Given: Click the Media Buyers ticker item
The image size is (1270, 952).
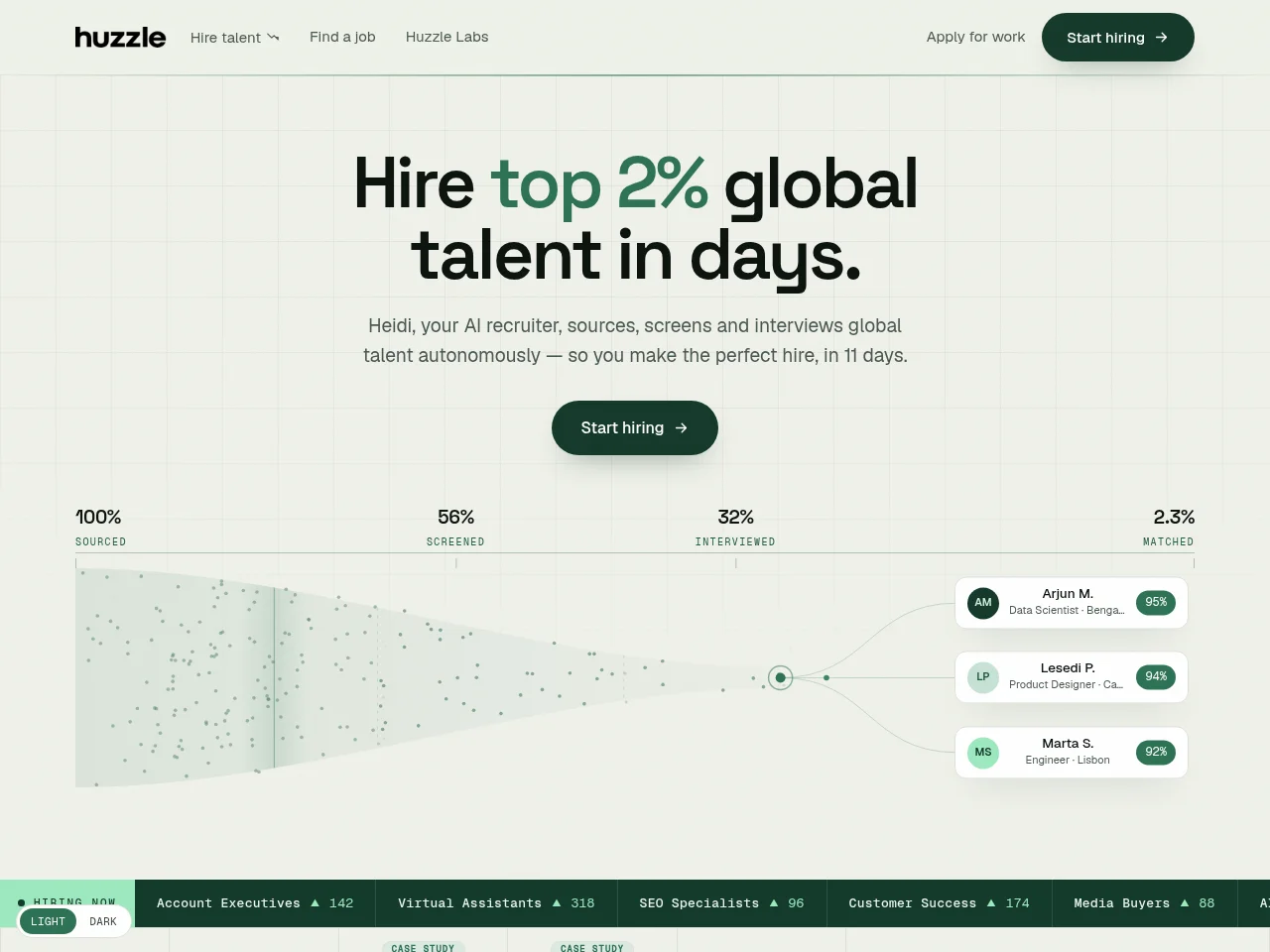Looking at the screenshot, I should click(1144, 903).
